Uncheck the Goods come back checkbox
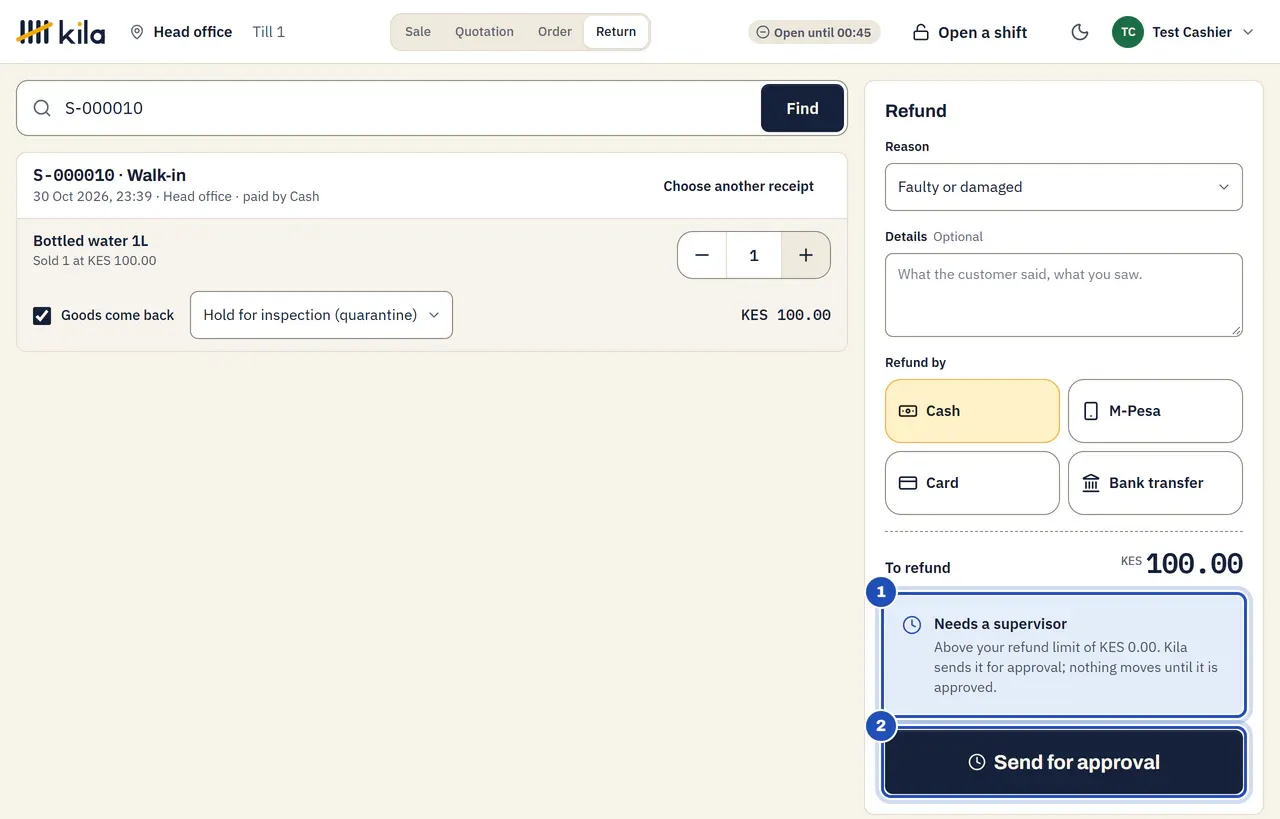The height and width of the screenshot is (819, 1280). [42, 315]
